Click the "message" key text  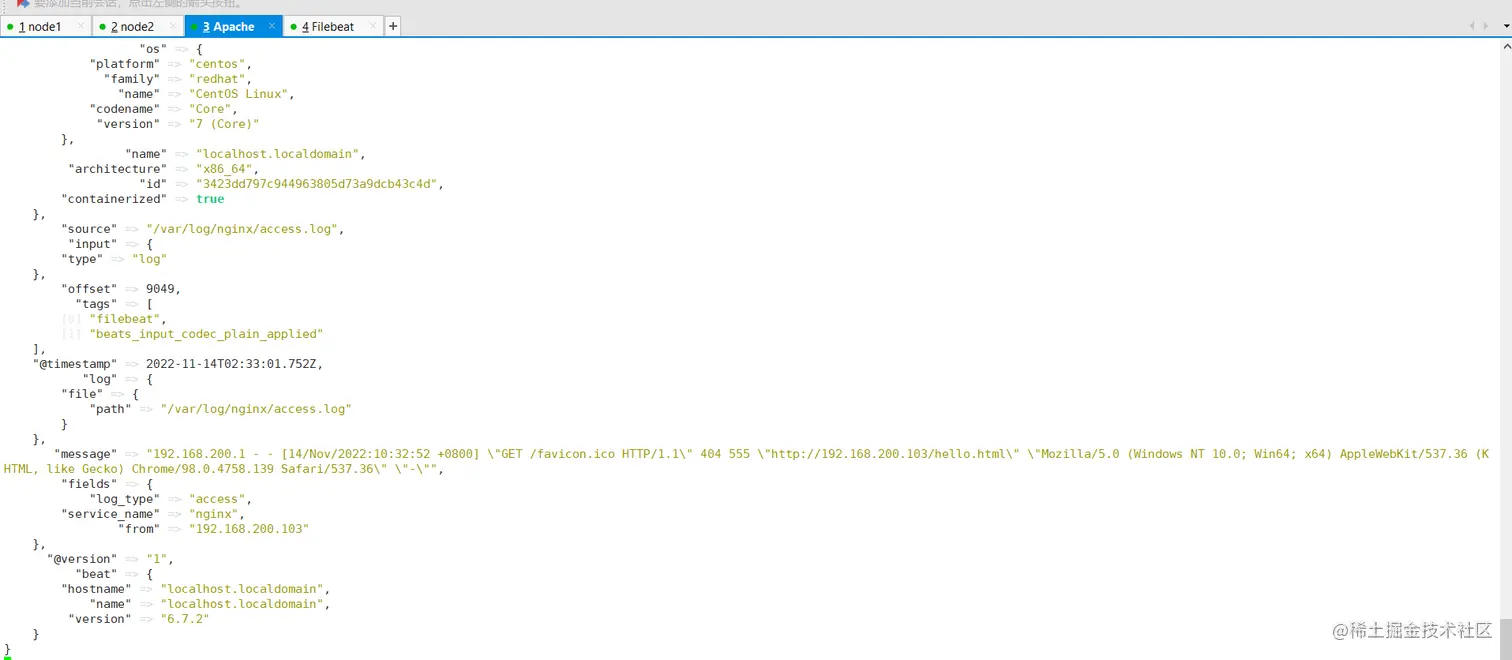(86, 454)
